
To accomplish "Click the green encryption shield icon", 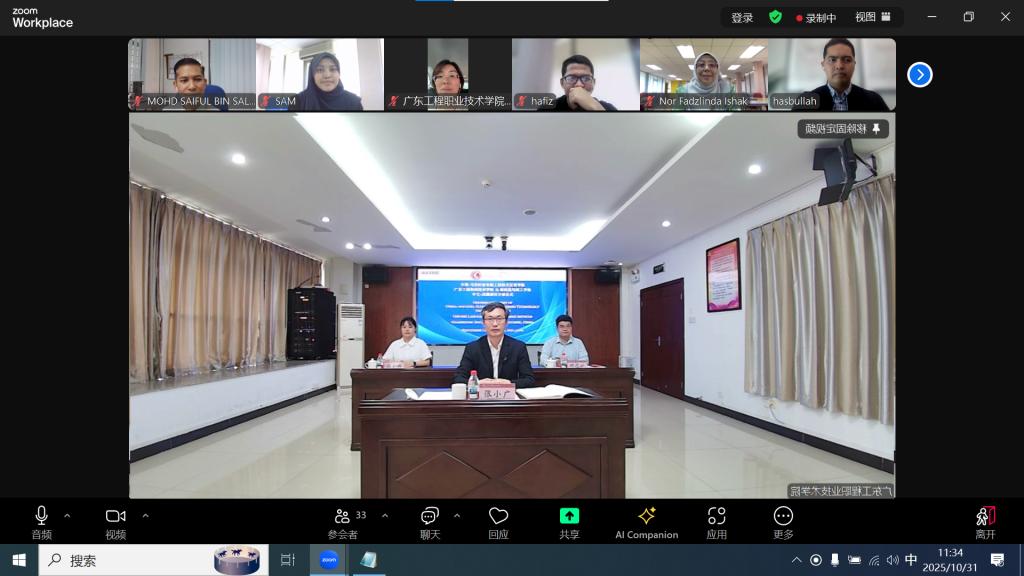I will click(775, 17).
